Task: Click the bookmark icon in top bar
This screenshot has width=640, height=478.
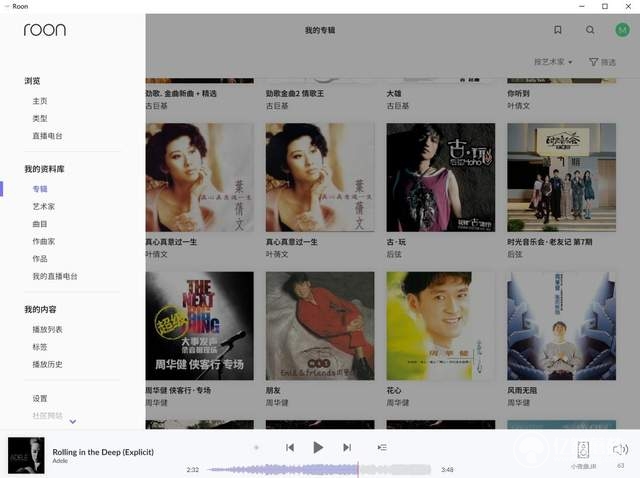Action: point(558,30)
